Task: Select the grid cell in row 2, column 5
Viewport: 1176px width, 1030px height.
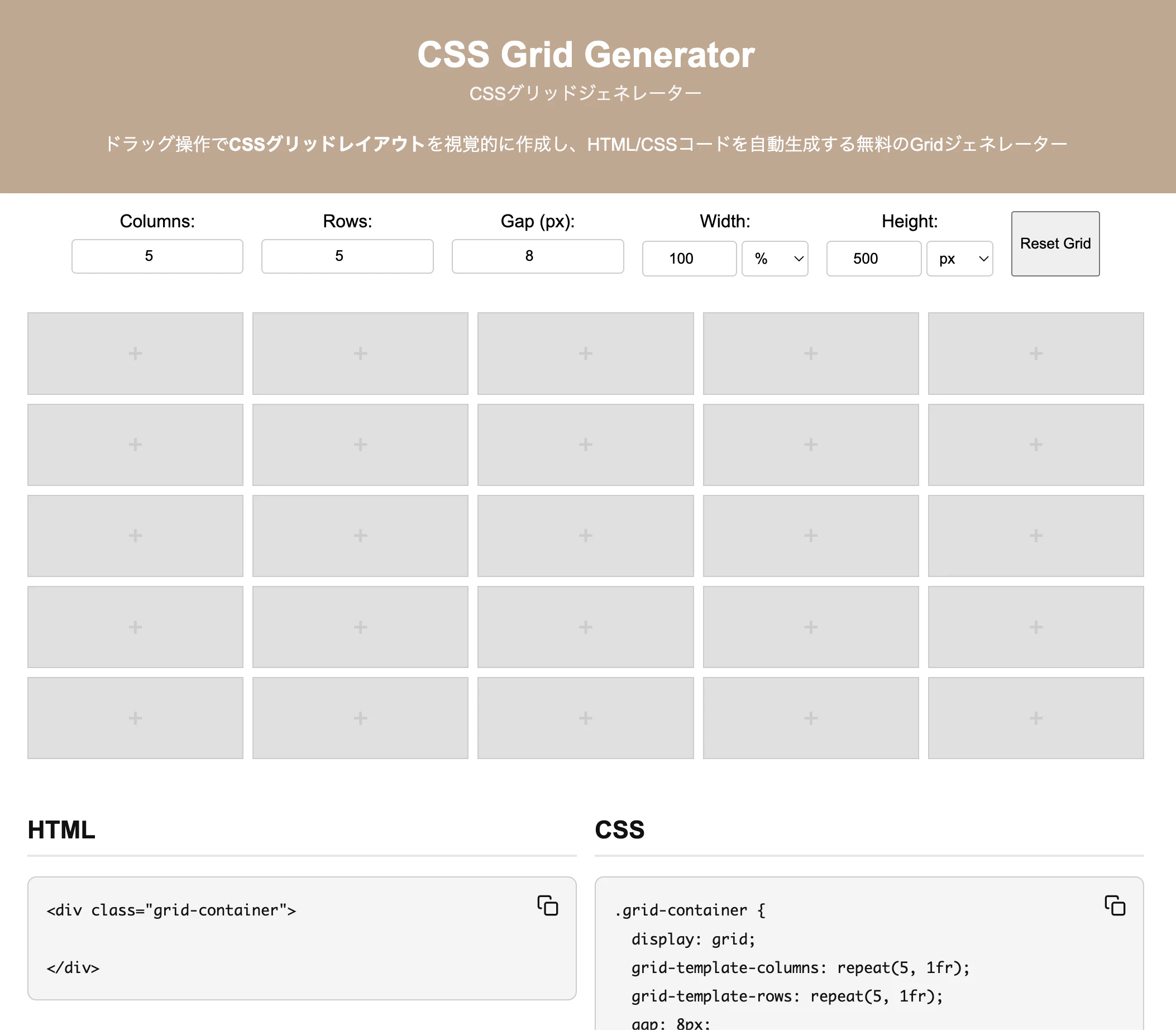Action: pos(1036,445)
